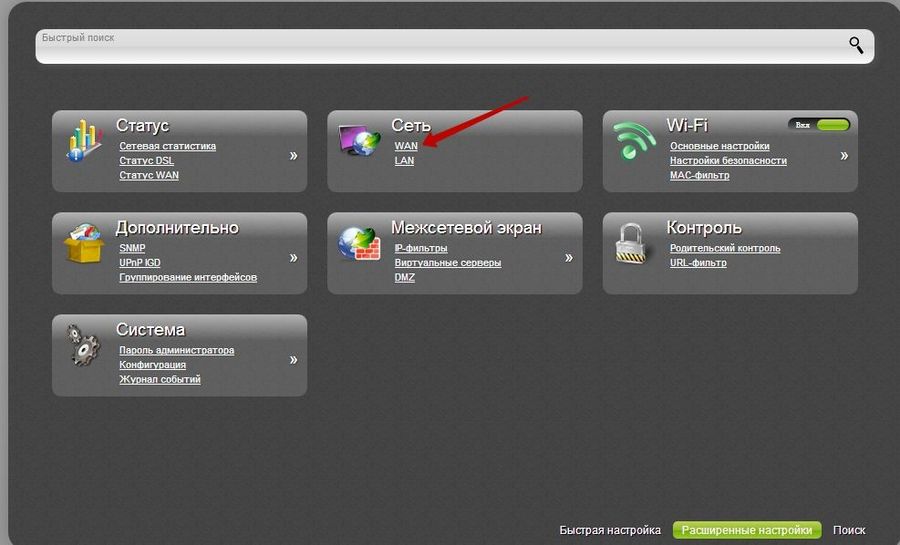Click the Быстрый поиск input field
900x545 pixels.
pyautogui.click(x=440, y=46)
